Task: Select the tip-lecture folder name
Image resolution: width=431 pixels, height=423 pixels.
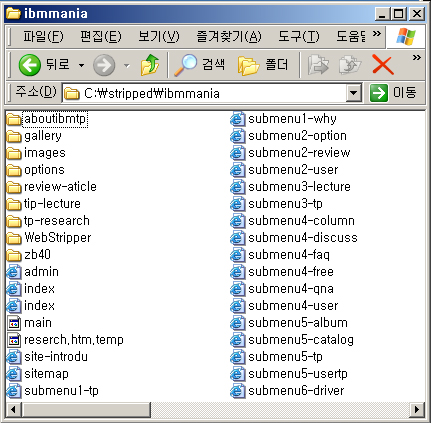Action: pyautogui.click(x=52, y=204)
